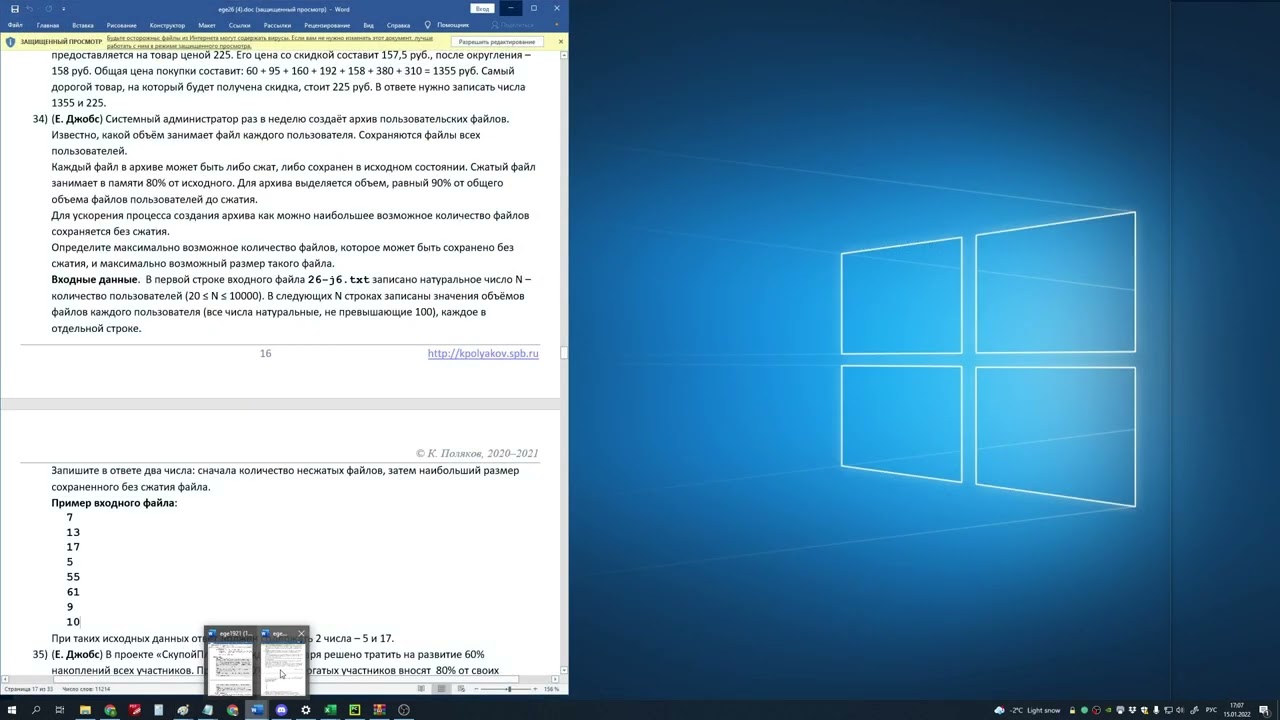Click the Помощник lightbulb search box

(446, 25)
